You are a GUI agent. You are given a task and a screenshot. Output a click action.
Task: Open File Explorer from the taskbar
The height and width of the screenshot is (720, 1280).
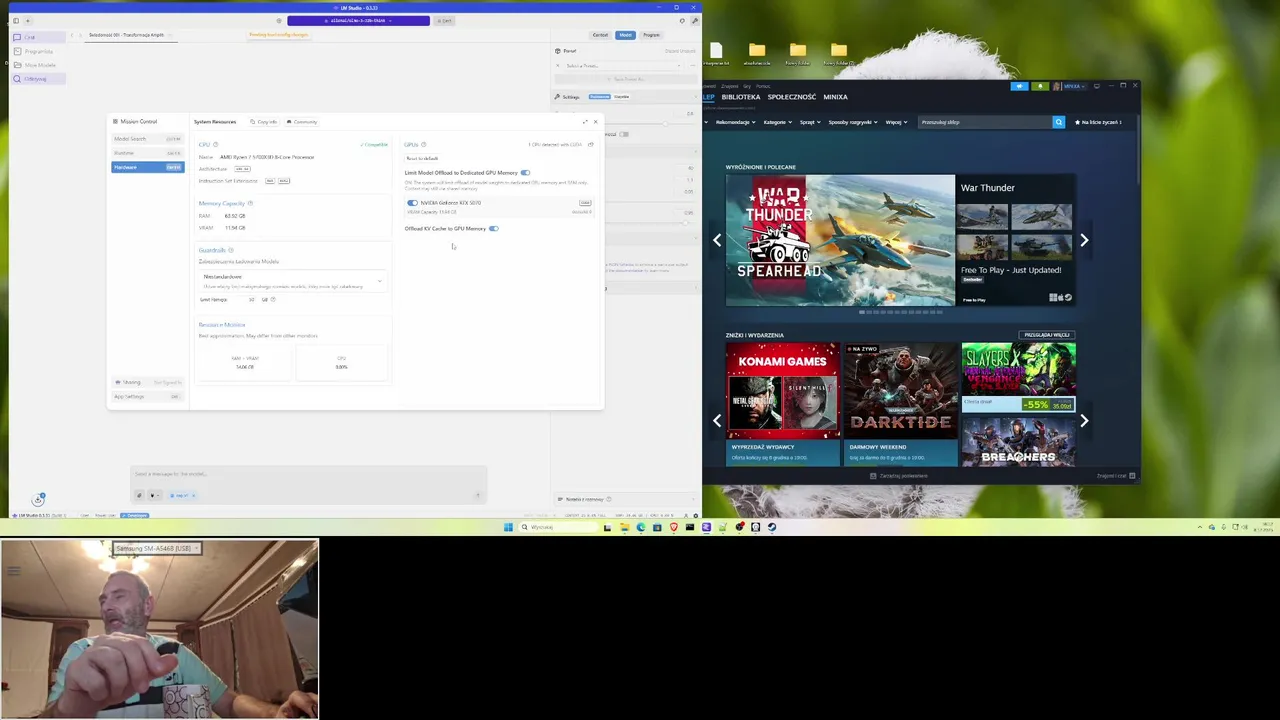[624, 527]
